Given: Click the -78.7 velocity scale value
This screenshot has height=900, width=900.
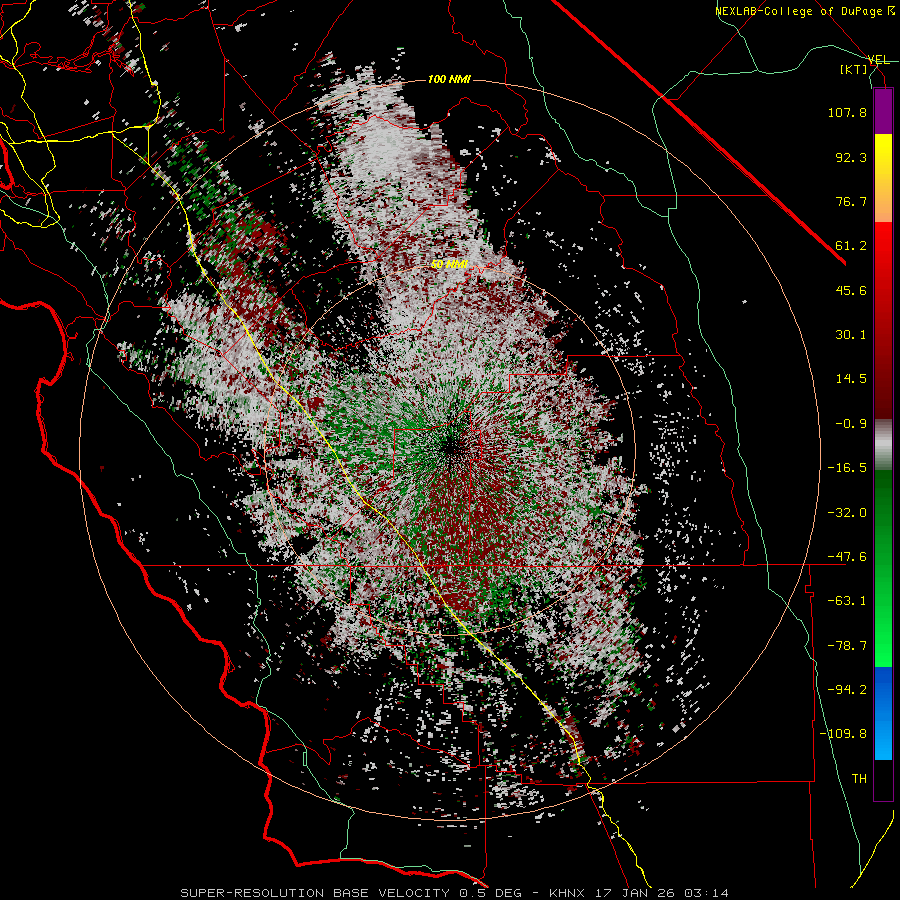Looking at the screenshot, I should click(x=847, y=646).
